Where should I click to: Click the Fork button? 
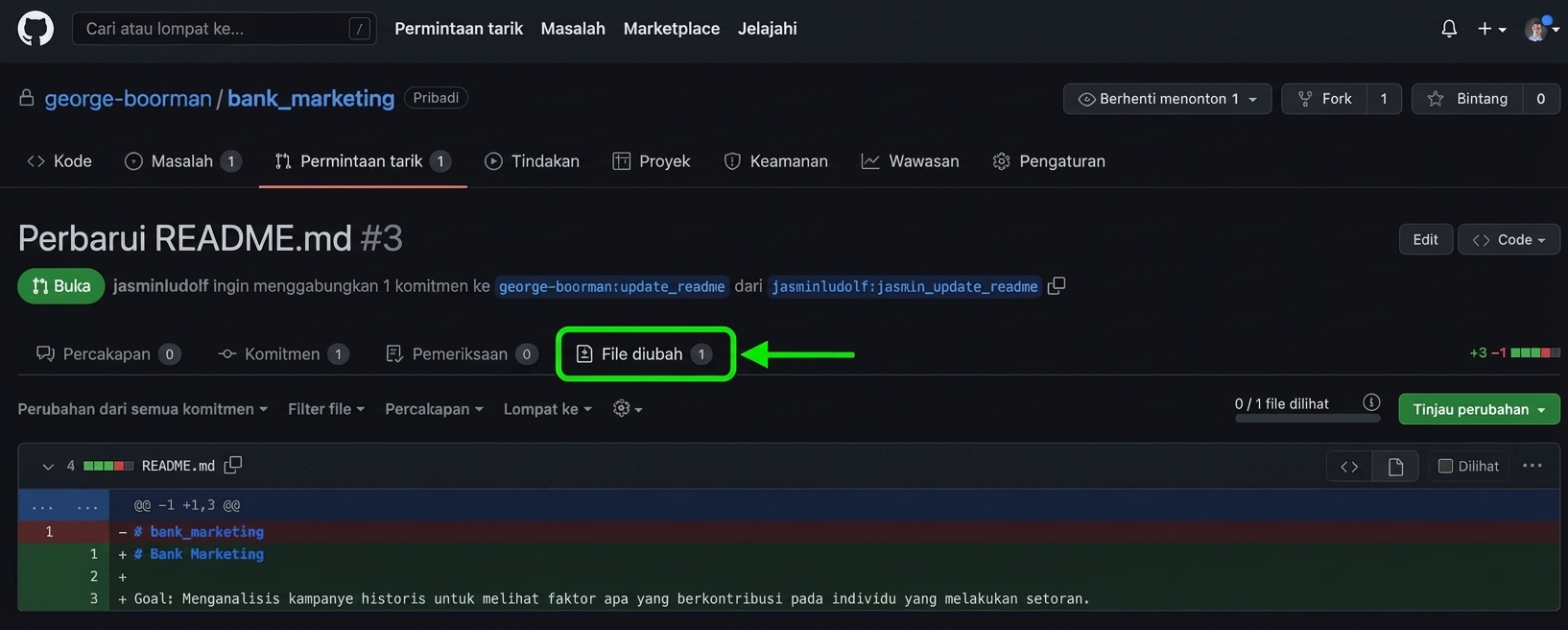click(x=1324, y=99)
